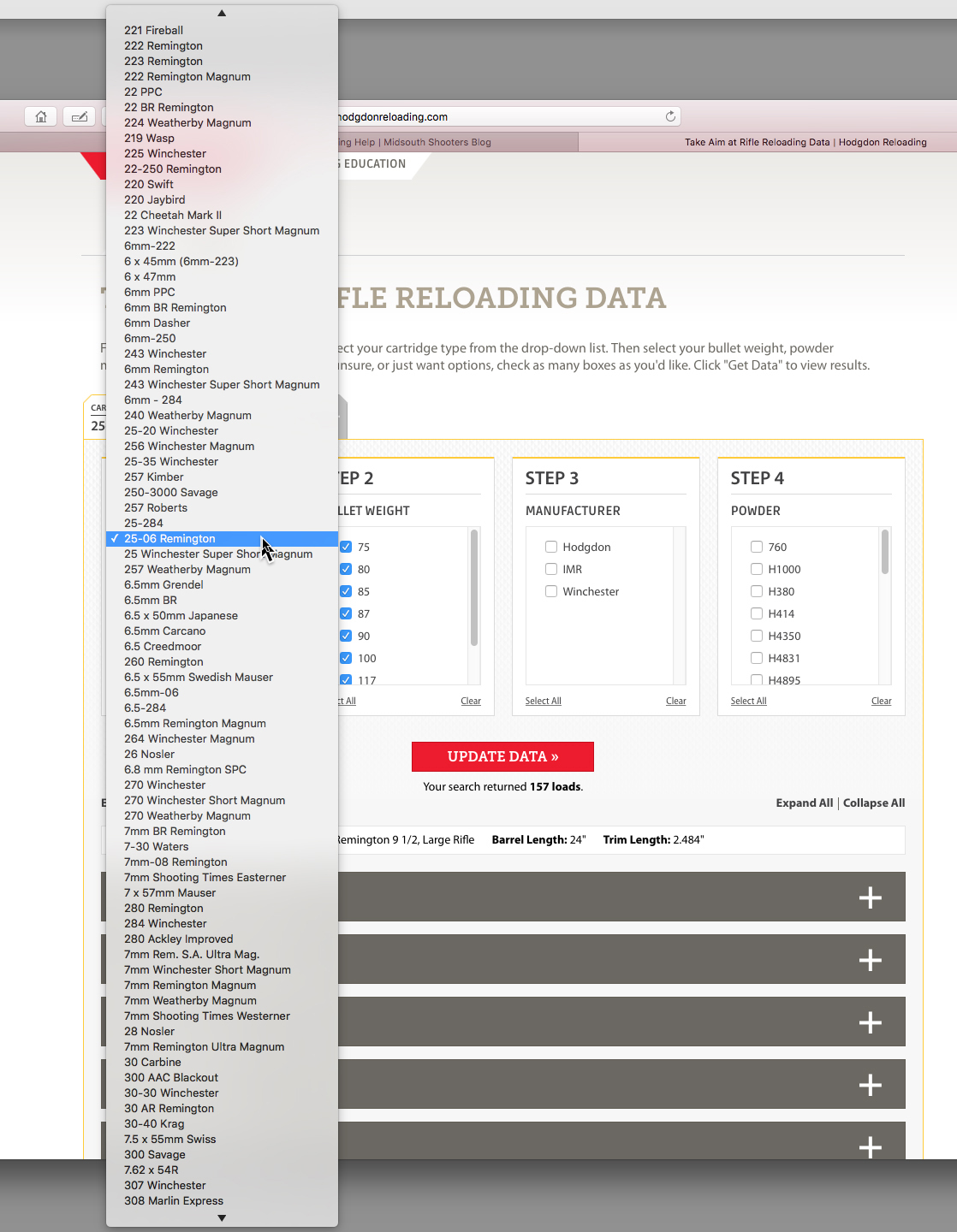Expand the fifth load result plus icon
The width and height of the screenshot is (957, 1232).
871,1146
